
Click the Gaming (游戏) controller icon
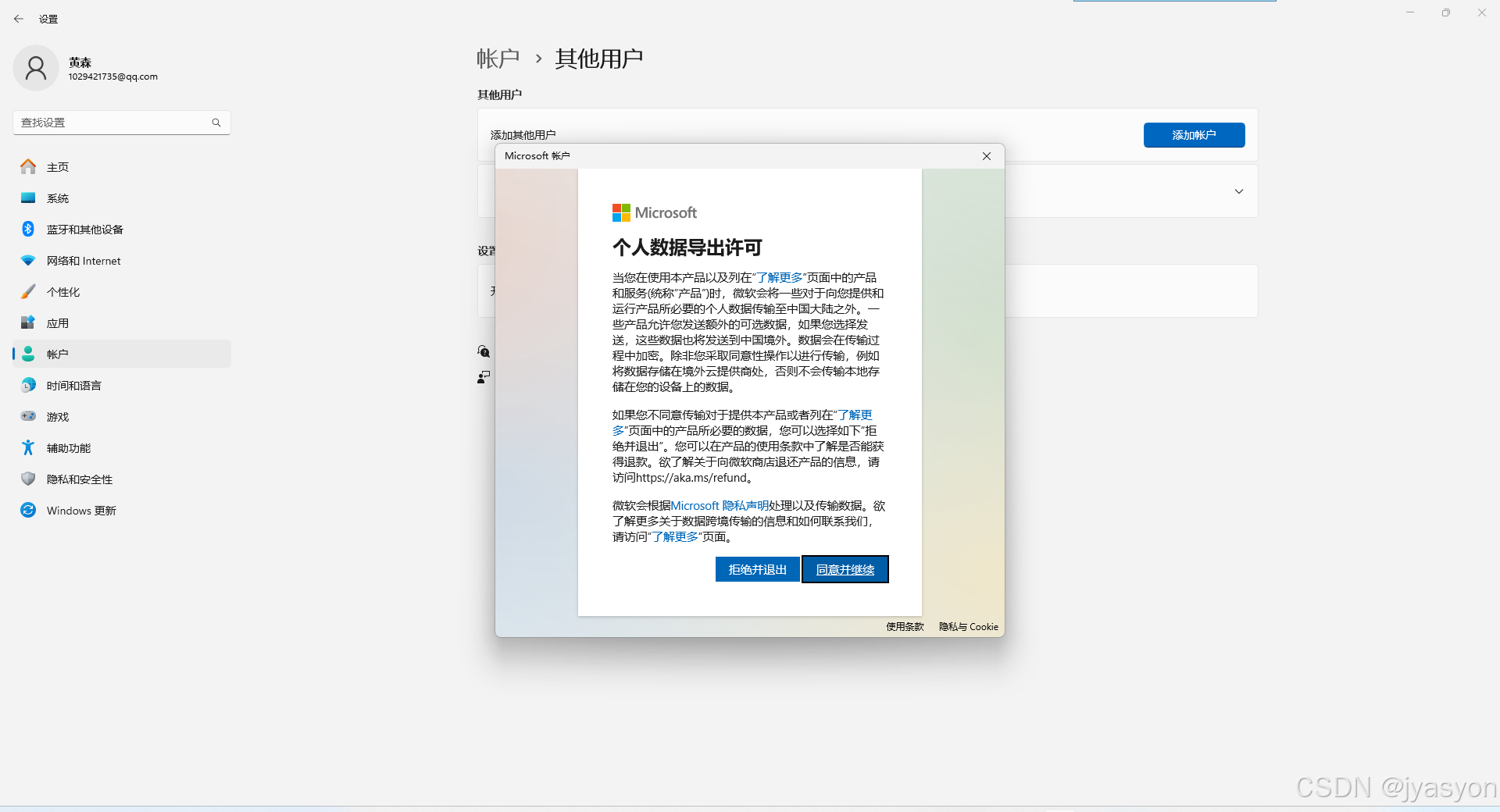pos(28,416)
